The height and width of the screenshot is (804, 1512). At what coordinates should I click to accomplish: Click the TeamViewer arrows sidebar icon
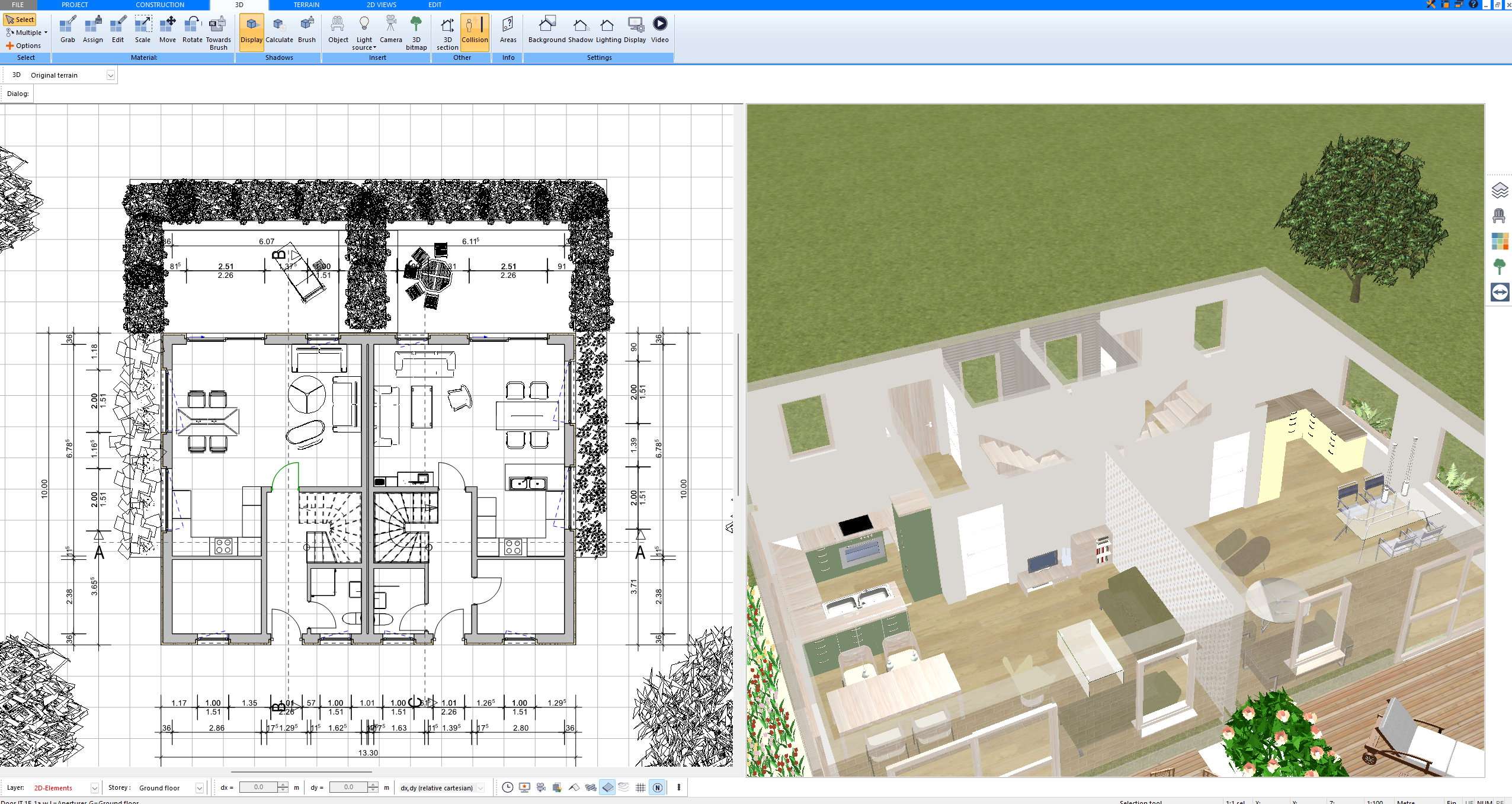click(x=1500, y=292)
